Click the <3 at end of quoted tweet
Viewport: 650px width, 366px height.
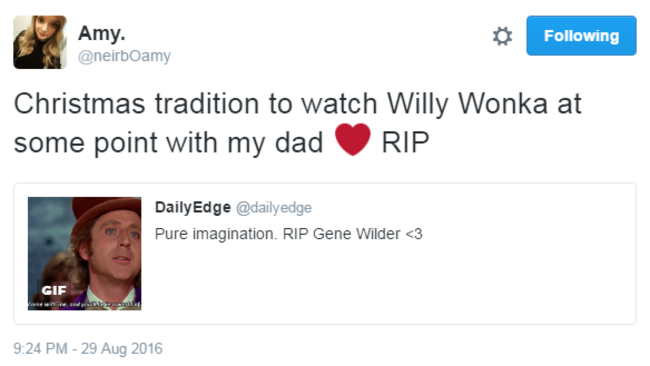(414, 234)
